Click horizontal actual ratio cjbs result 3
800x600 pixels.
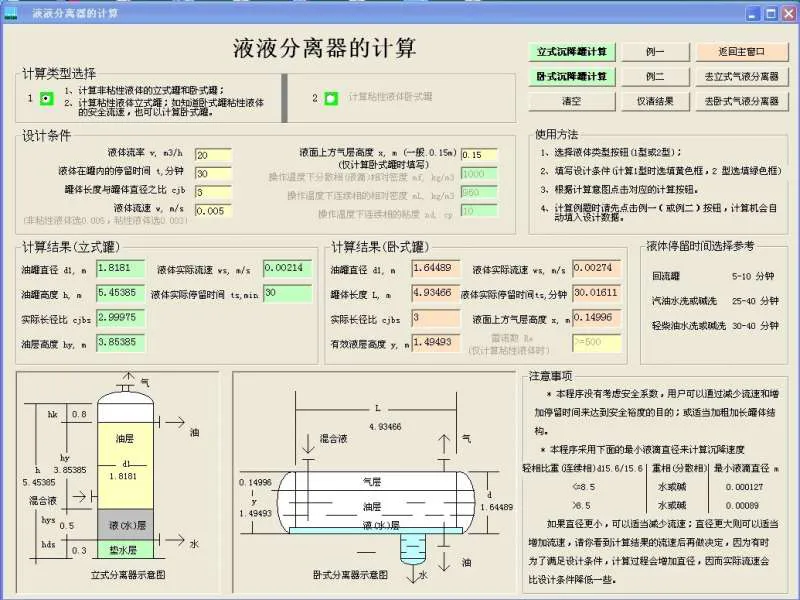pyautogui.click(x=436, y=318)
